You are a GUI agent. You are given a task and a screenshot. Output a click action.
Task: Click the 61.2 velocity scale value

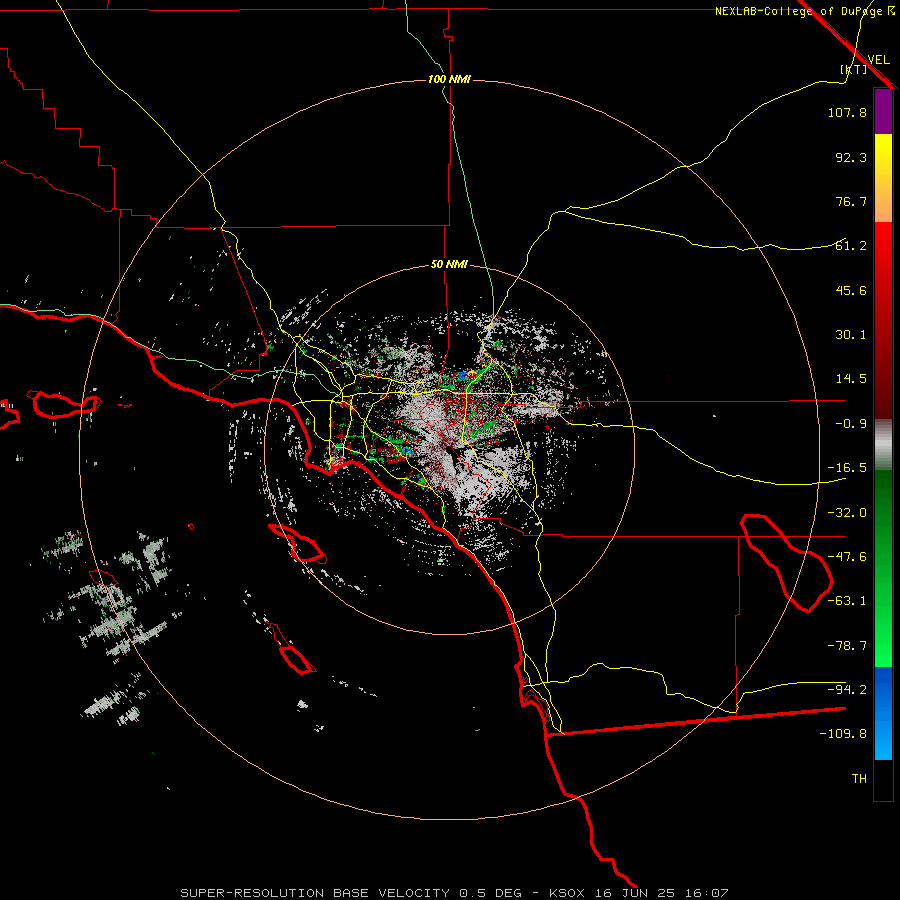851,246
